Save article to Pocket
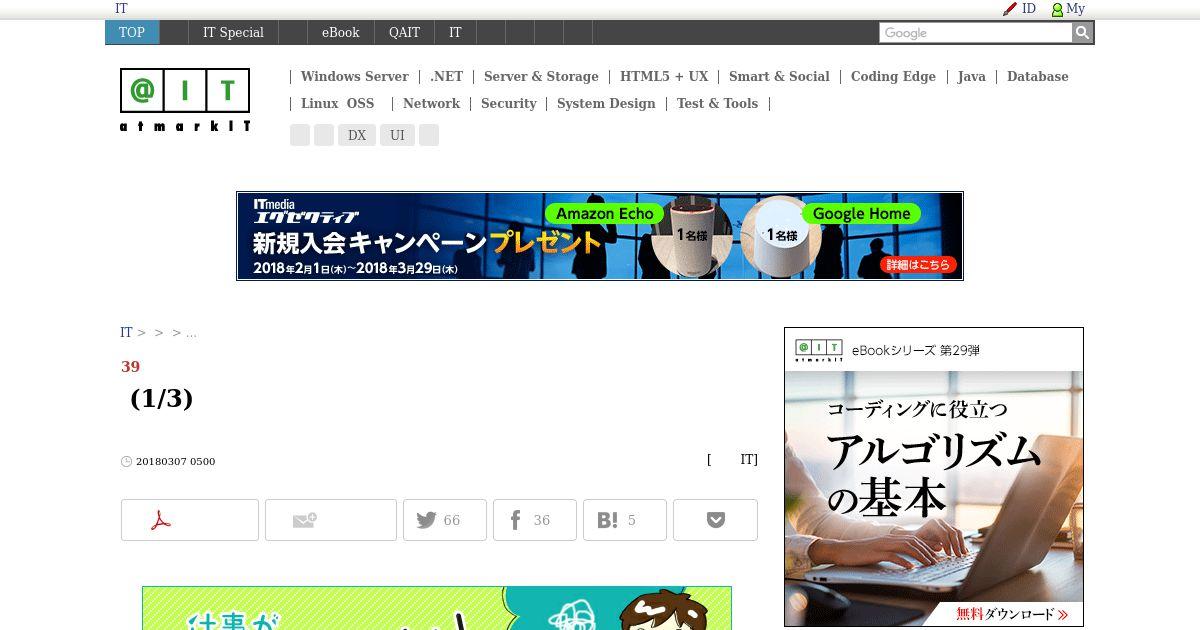 [x=715, y=520]
